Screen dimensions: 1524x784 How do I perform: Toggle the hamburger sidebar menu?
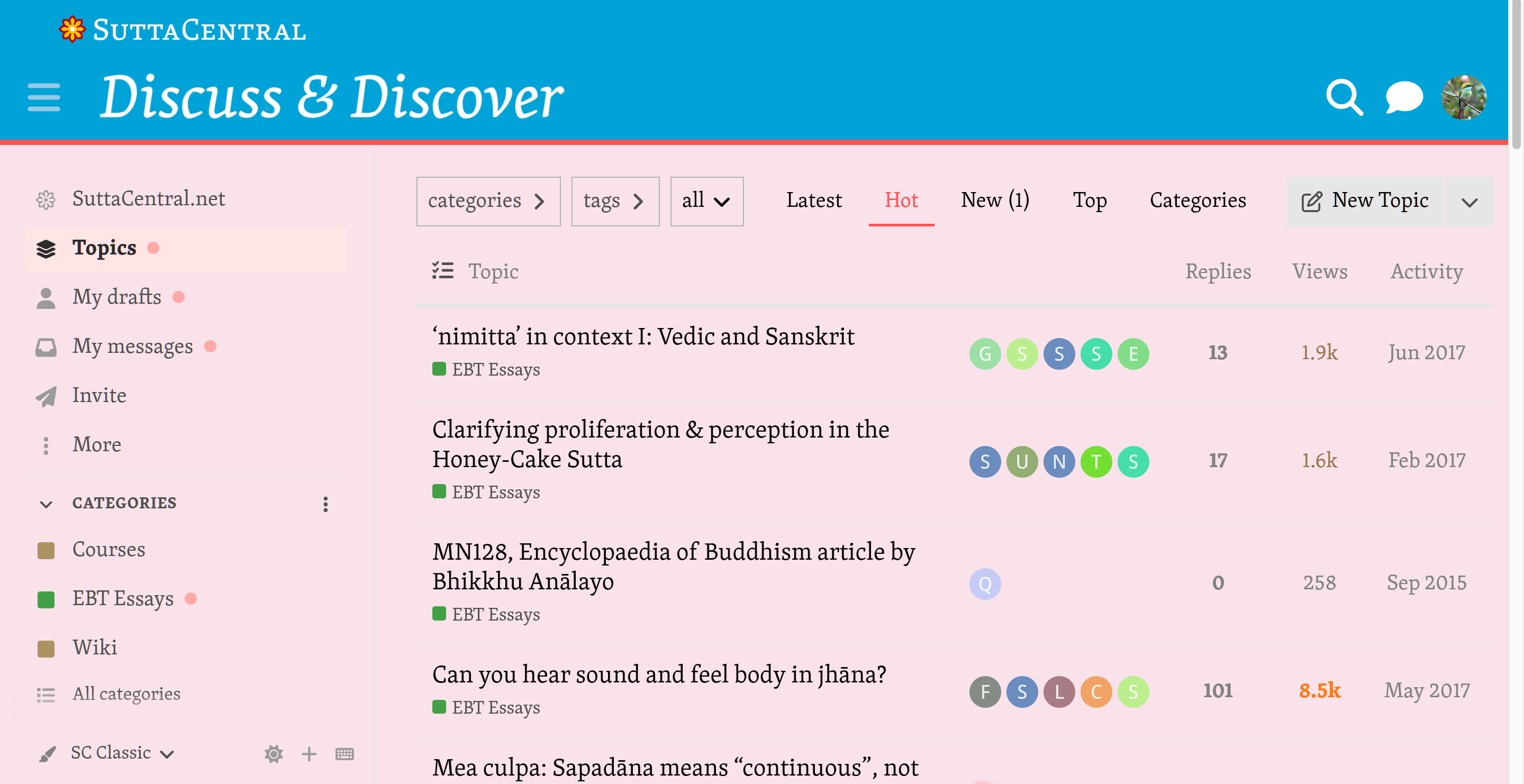click(44, 97)
